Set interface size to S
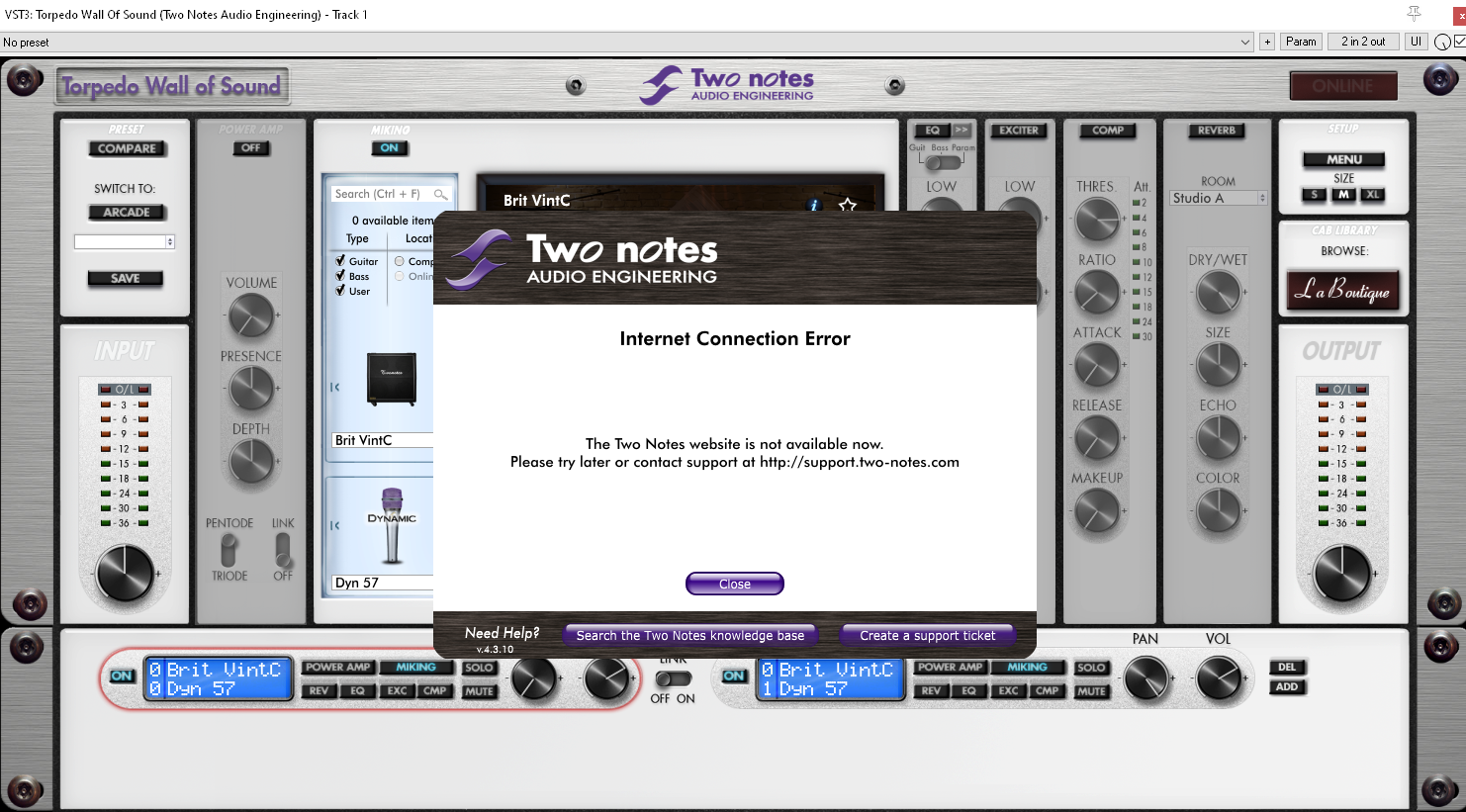Screen dimensions: 1466x812 [x=1314, y=195]
